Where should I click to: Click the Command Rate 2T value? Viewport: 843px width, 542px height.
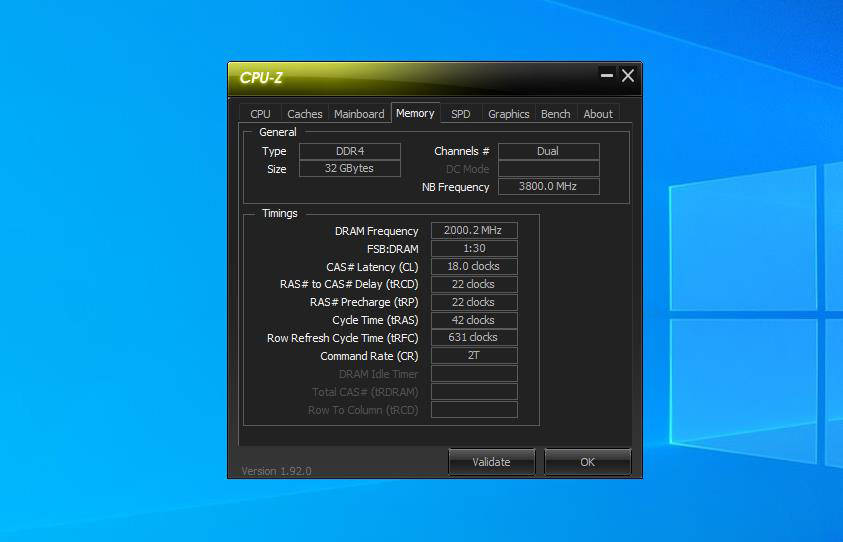pyautogui.click(x=474, y=355)
